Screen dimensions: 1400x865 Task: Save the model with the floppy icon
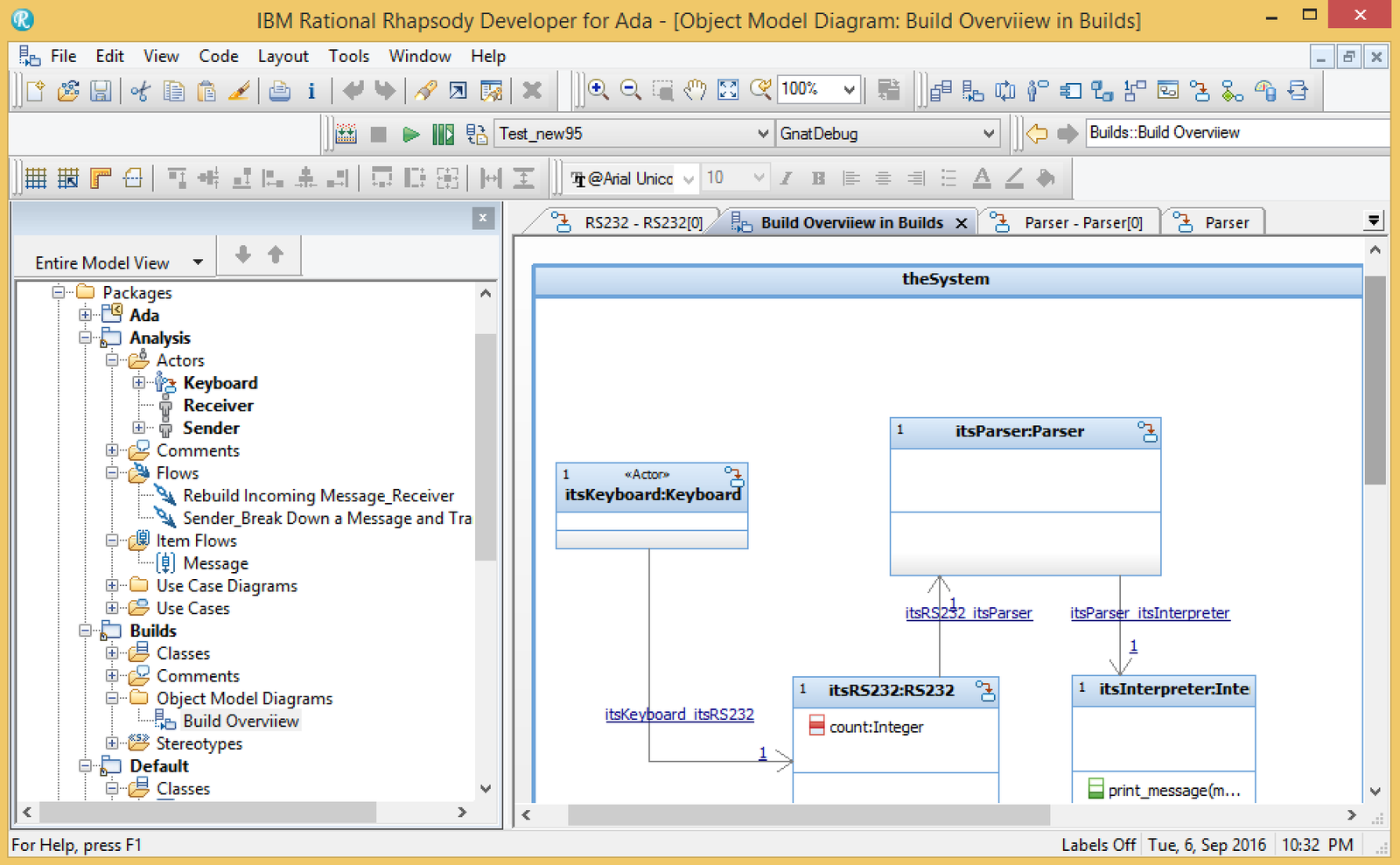point(101,90)
